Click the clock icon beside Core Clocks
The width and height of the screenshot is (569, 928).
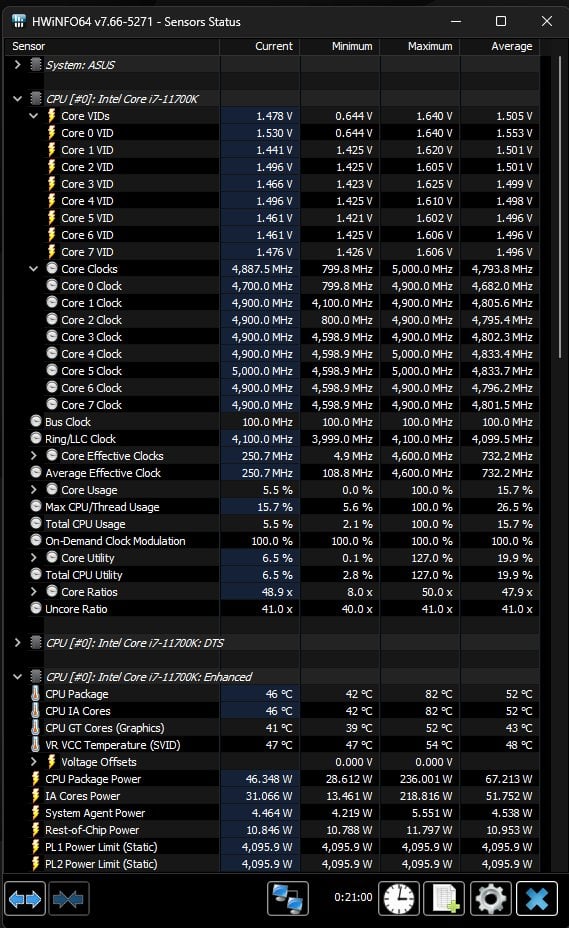click(x=52, y=268)
